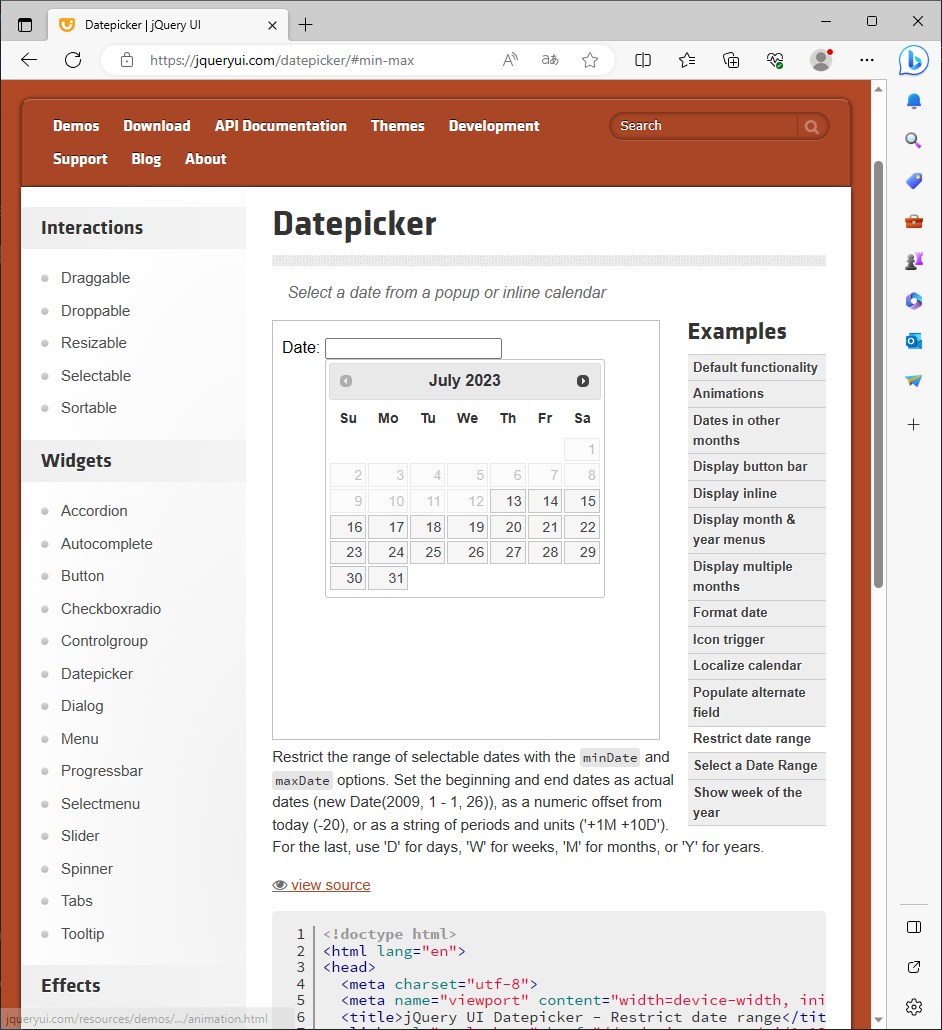The image size is (942, 1030).
Task: Show Localize calendar example
Action: click(757, 665)
